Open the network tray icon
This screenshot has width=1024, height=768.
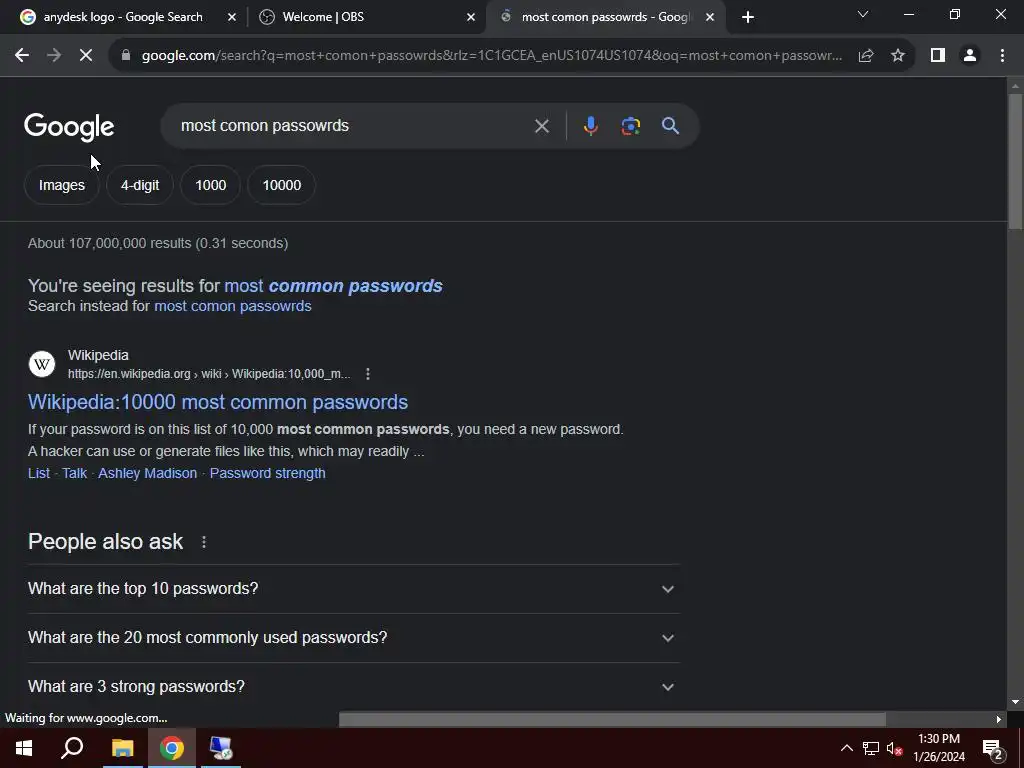[871, 748]
